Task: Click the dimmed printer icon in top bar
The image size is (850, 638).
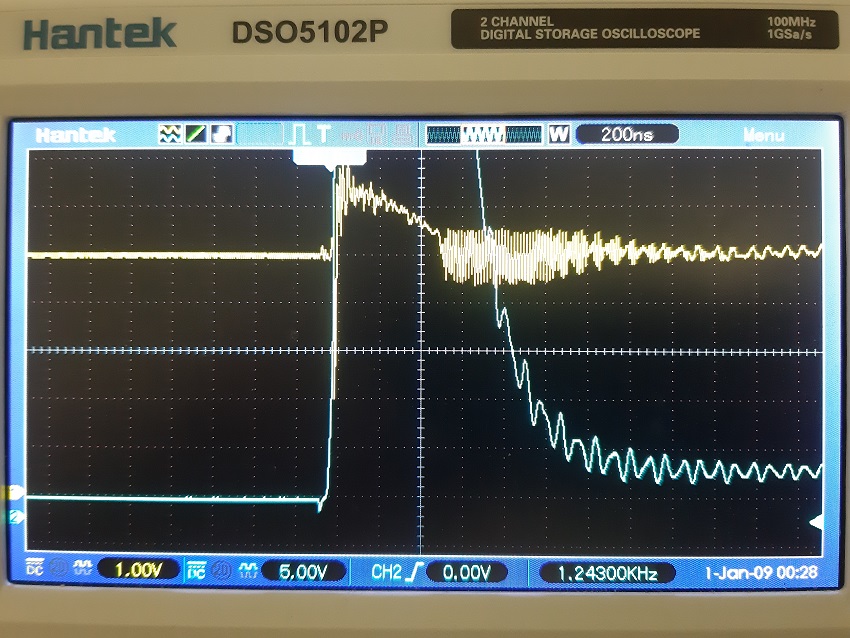Action: (402, 134)
